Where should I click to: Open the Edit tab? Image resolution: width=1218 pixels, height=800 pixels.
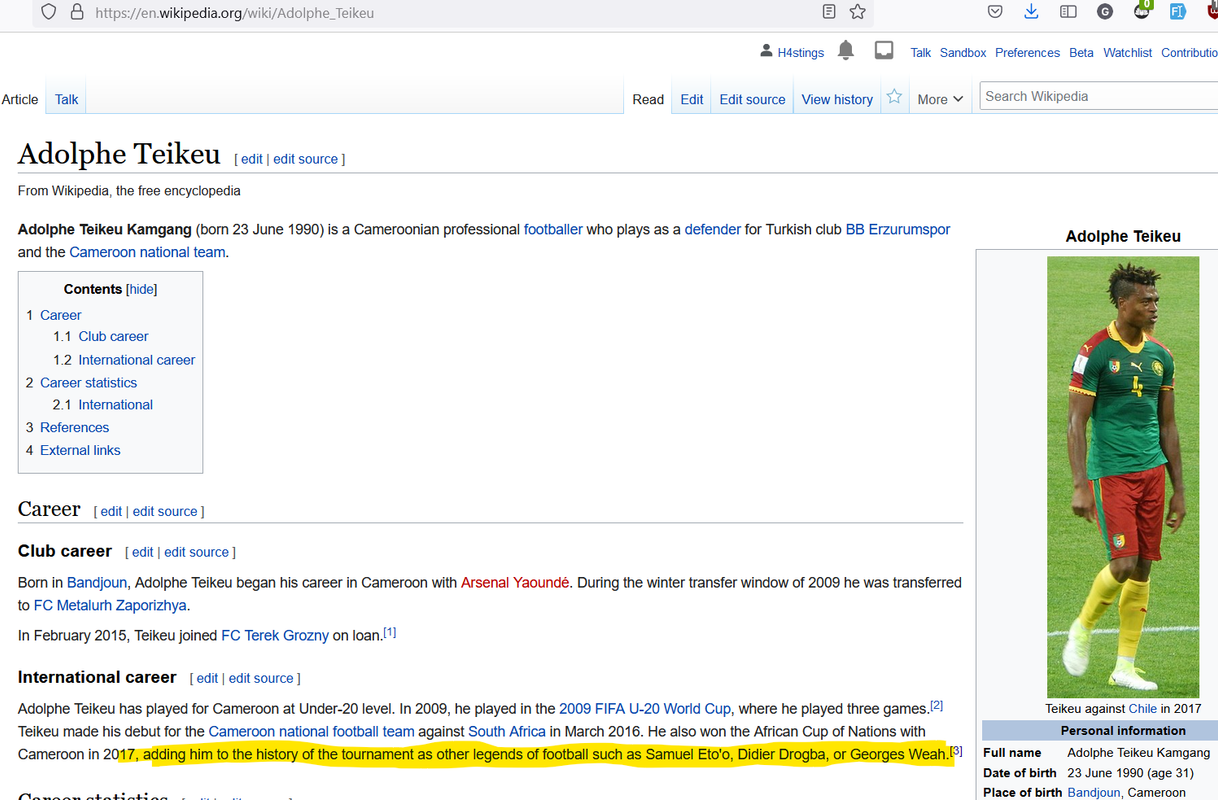(692, 99)
